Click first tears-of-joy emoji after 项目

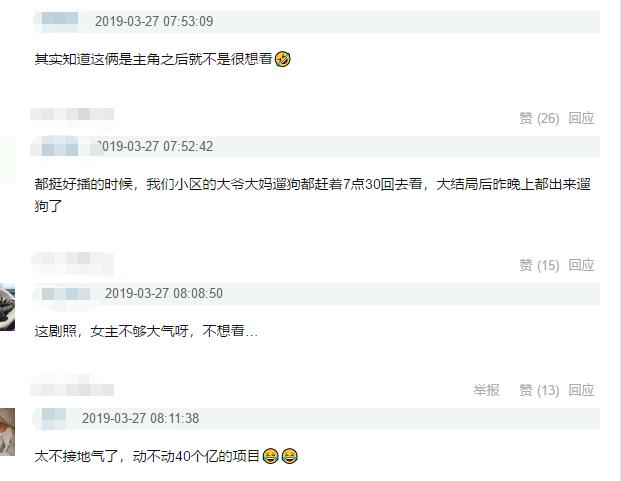point(270,456)
